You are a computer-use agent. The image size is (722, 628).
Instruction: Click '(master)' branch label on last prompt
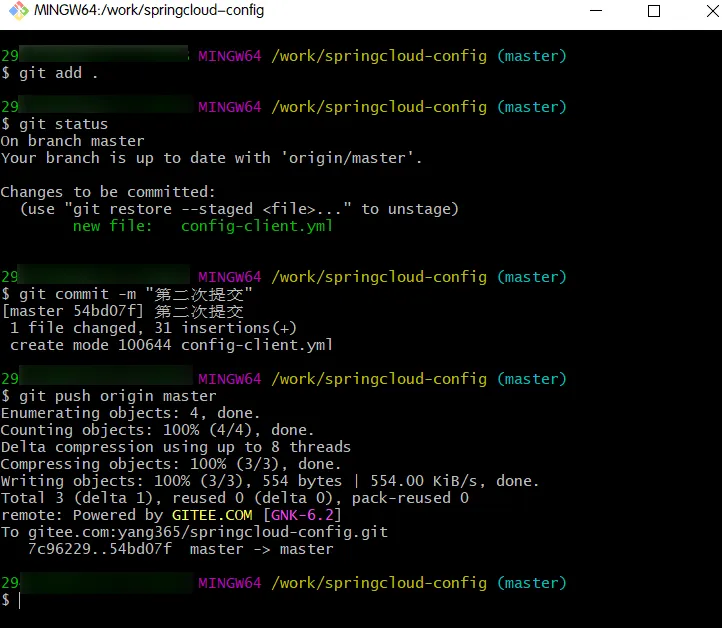(x=531, y=583)
